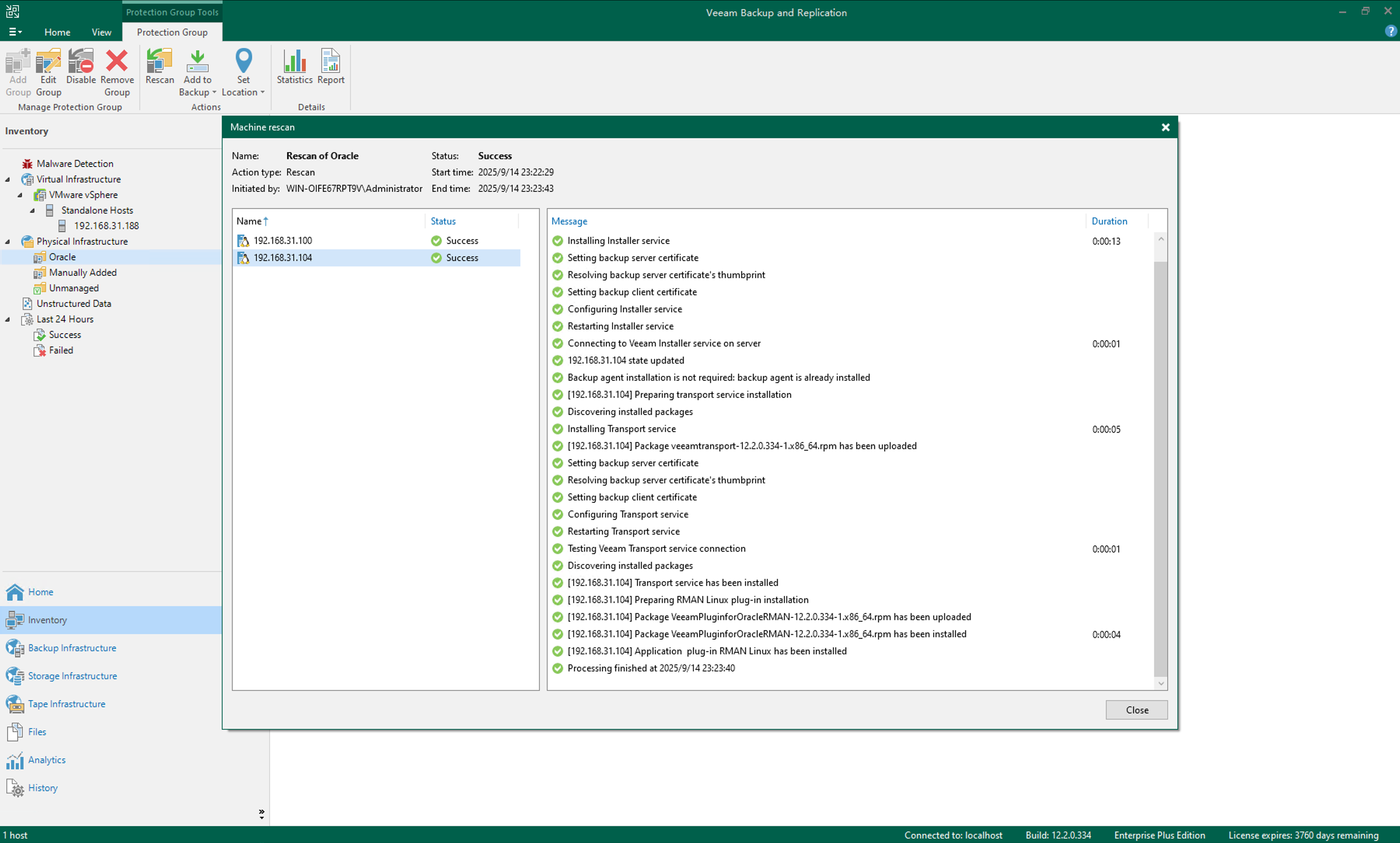Select the 192.168.31.100 machine row
Image resolution: width=1400 pixels, height=843 pixels.
point(283,241)
